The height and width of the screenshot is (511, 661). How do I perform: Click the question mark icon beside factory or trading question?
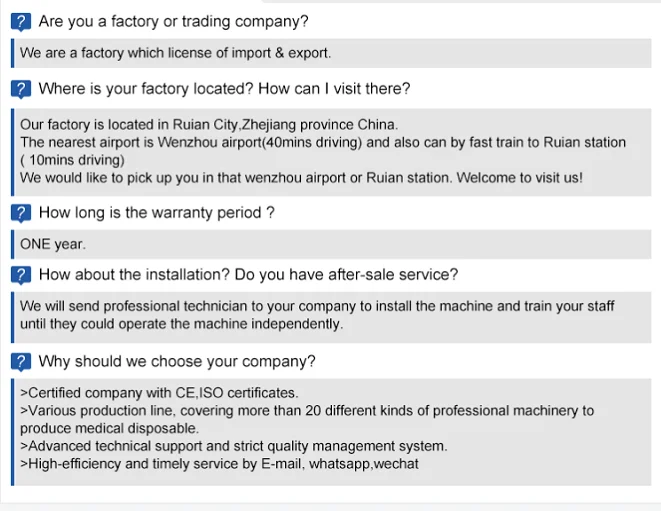click(x=22, y=22)
